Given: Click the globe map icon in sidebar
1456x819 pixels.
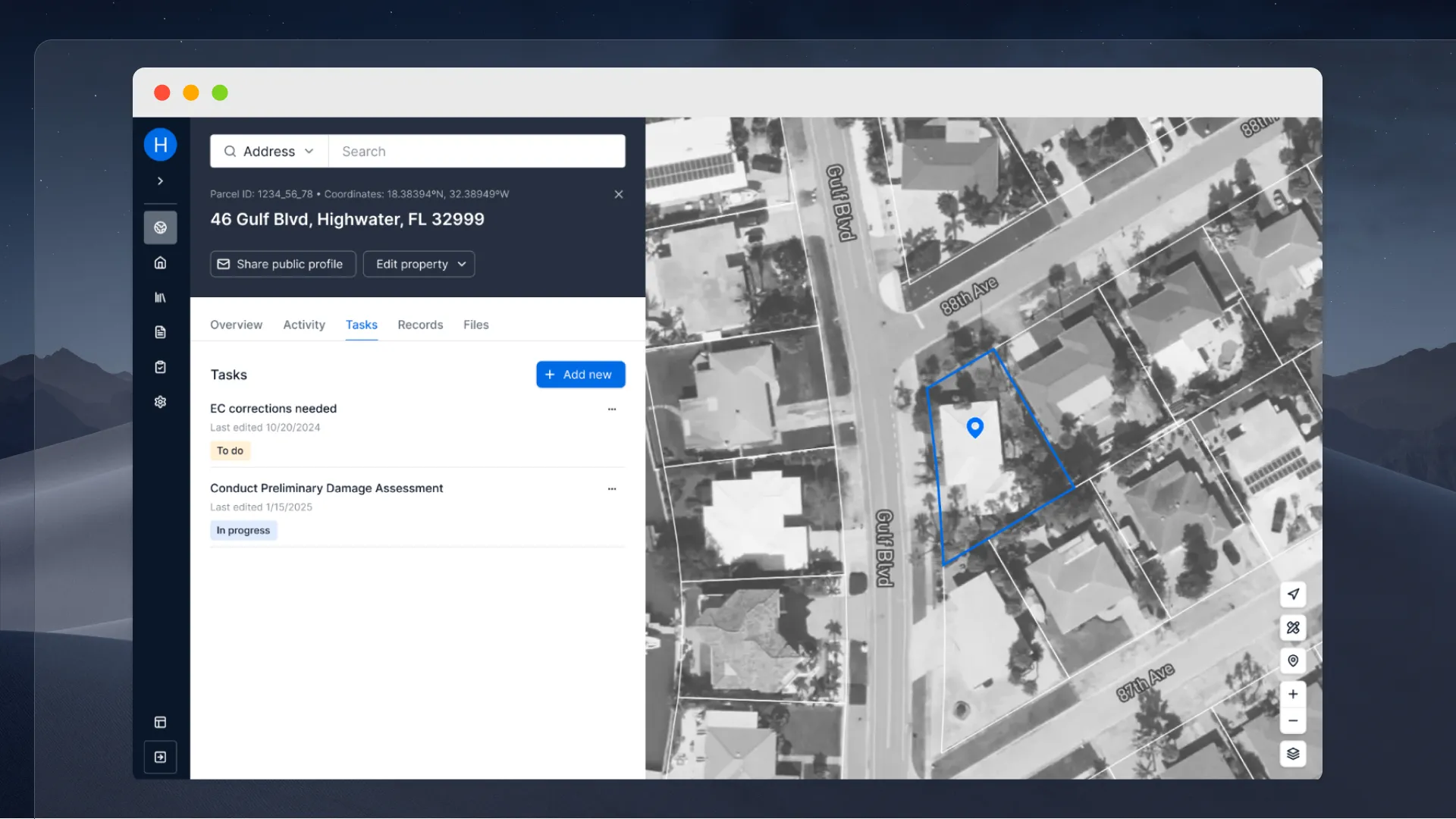Looking at the screenshot, I should (x=160, y=227).
